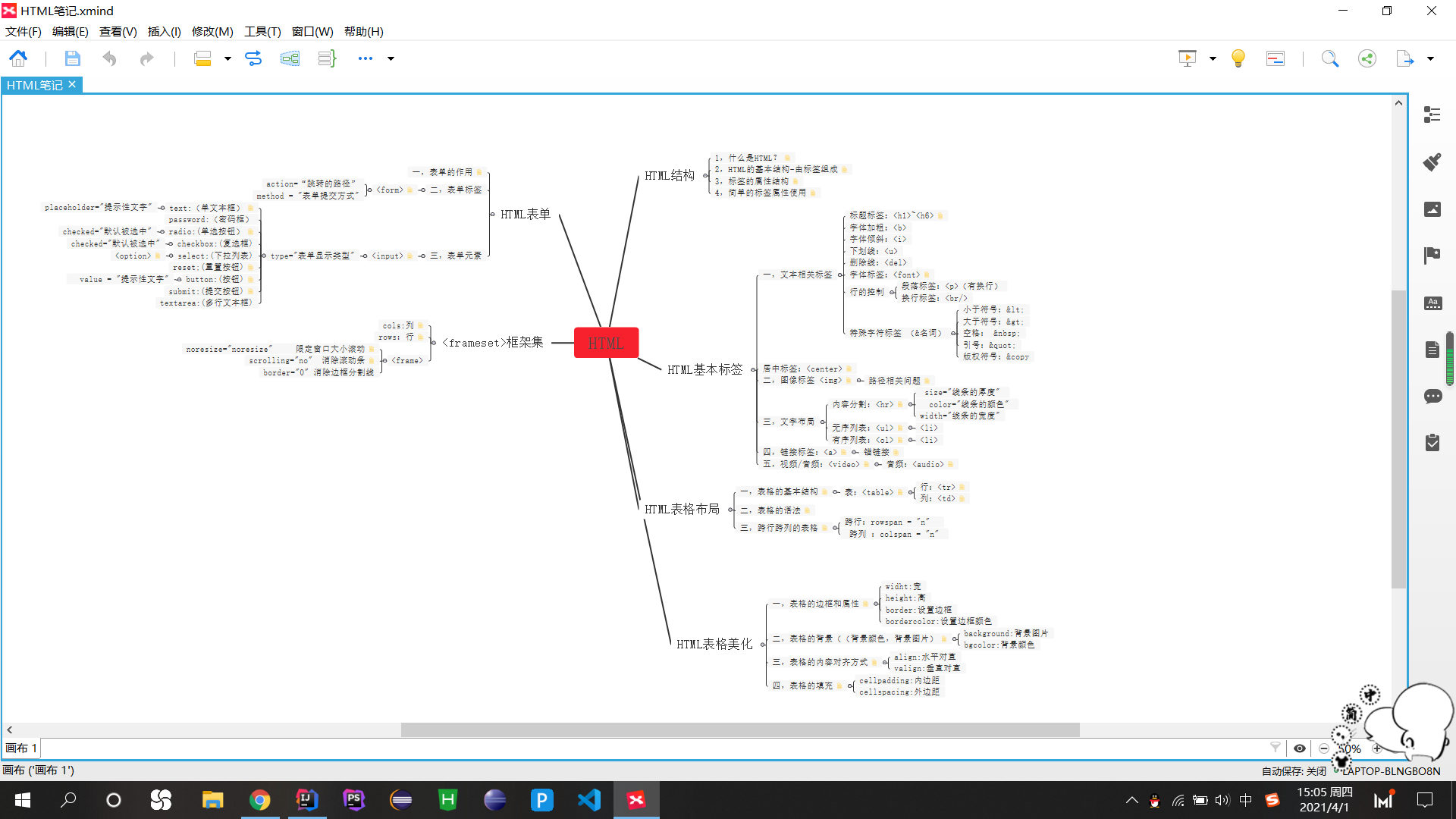Open the Markers flag panel
1456x819 pixels.
[1432, 256]
